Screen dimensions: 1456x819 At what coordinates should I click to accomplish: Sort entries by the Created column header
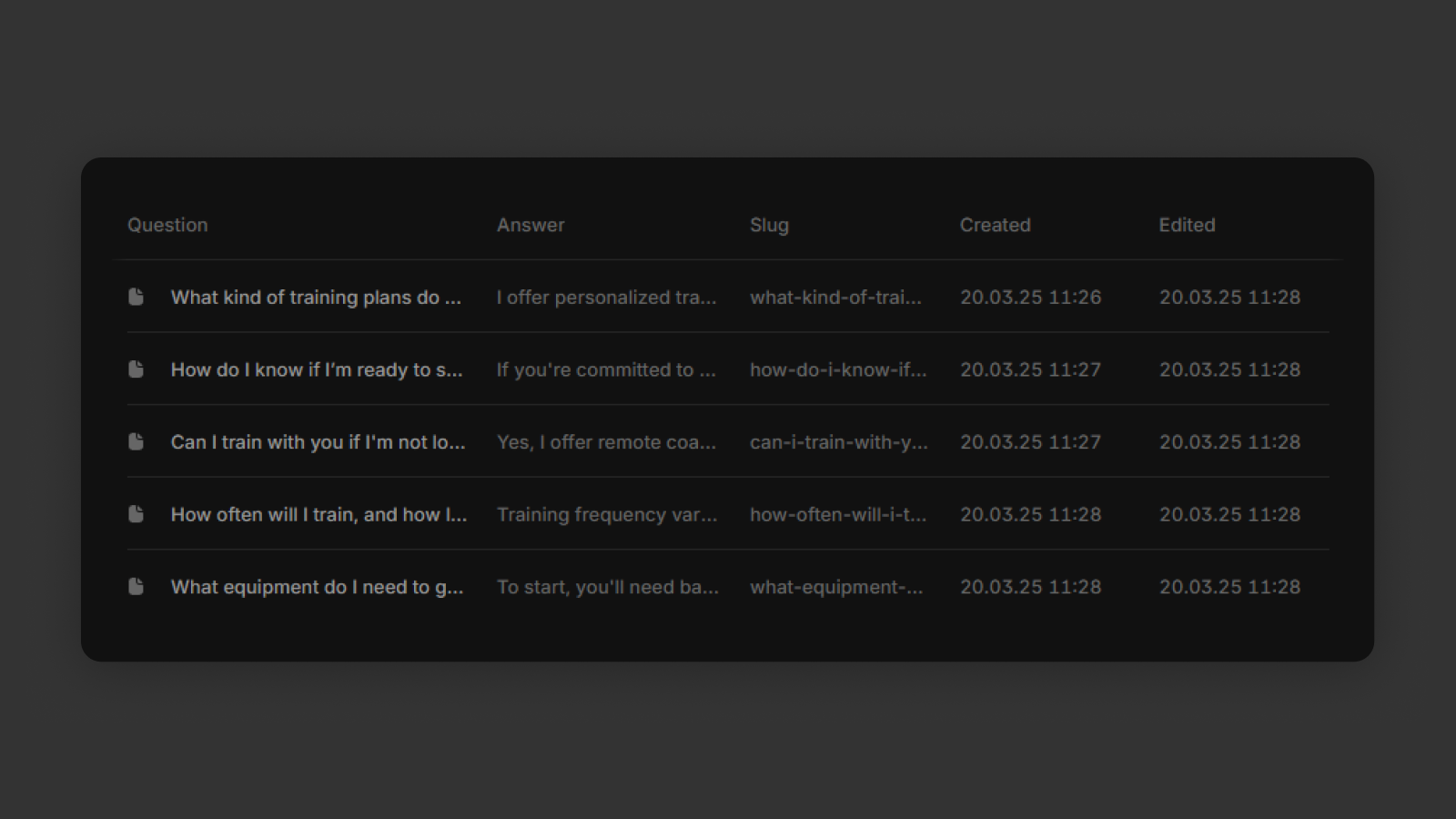click(995, 225)
